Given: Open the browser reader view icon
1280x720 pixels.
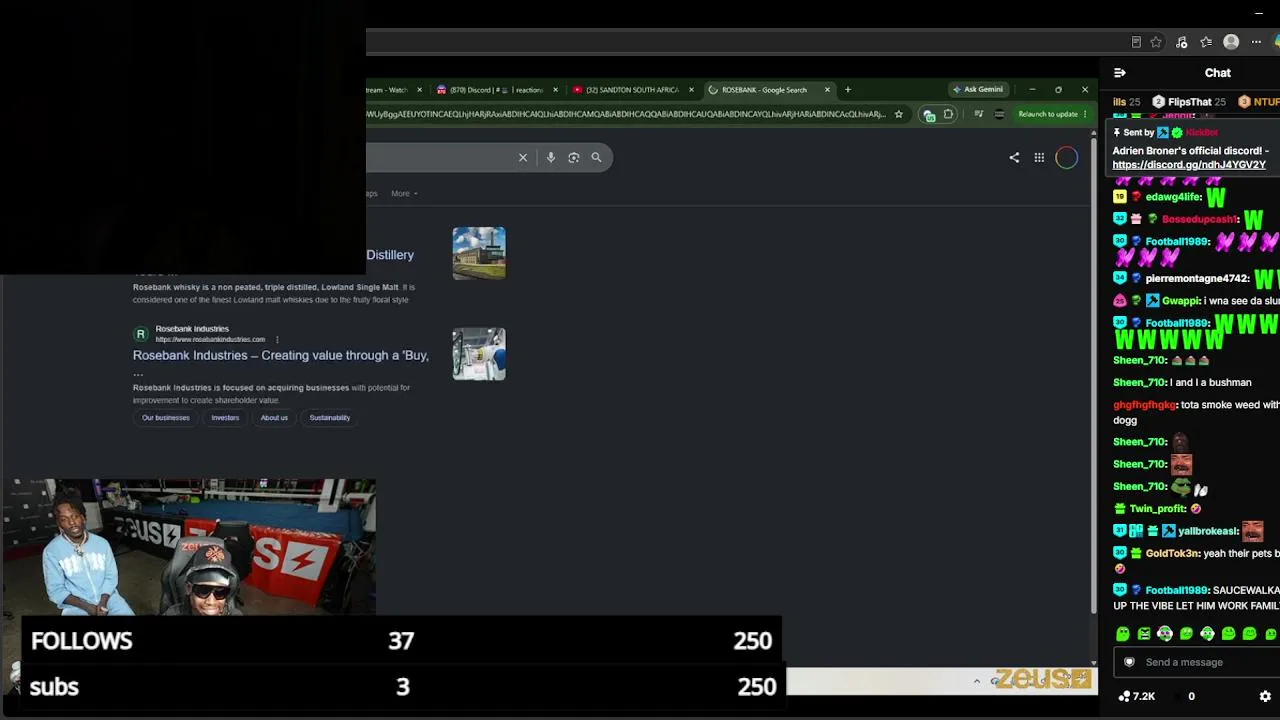Looking at the screenshot, I should tap(1136, 42).
